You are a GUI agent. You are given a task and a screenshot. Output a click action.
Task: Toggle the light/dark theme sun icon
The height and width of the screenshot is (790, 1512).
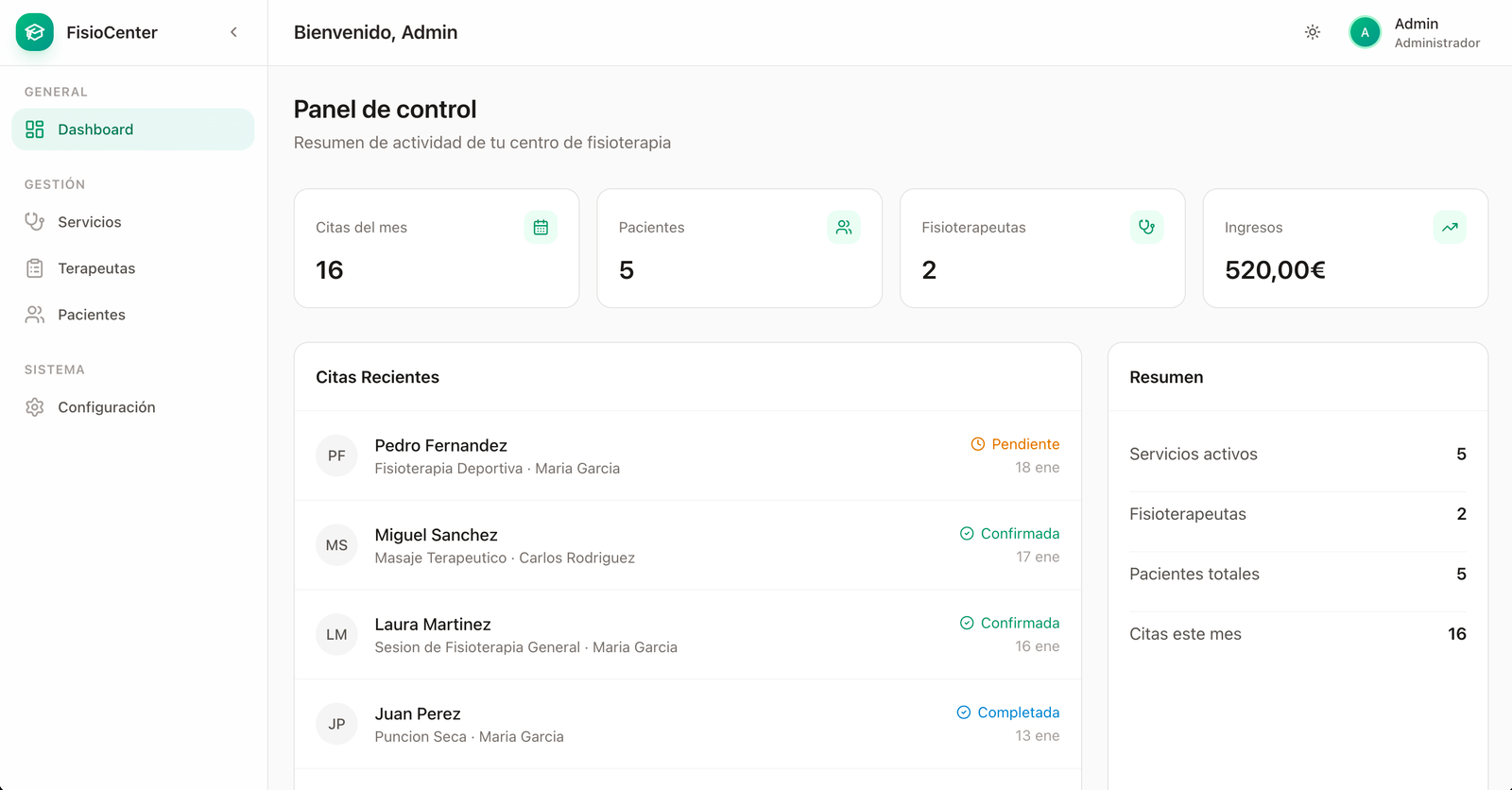[x=1312, y=32]
